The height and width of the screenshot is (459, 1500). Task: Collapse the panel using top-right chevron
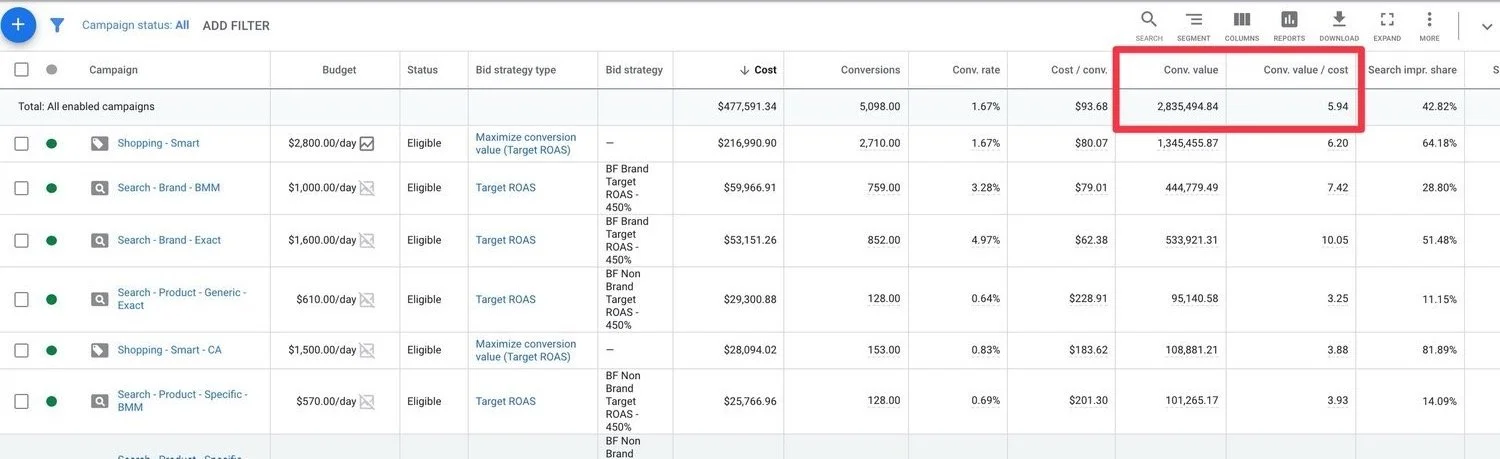point(1486,27)
